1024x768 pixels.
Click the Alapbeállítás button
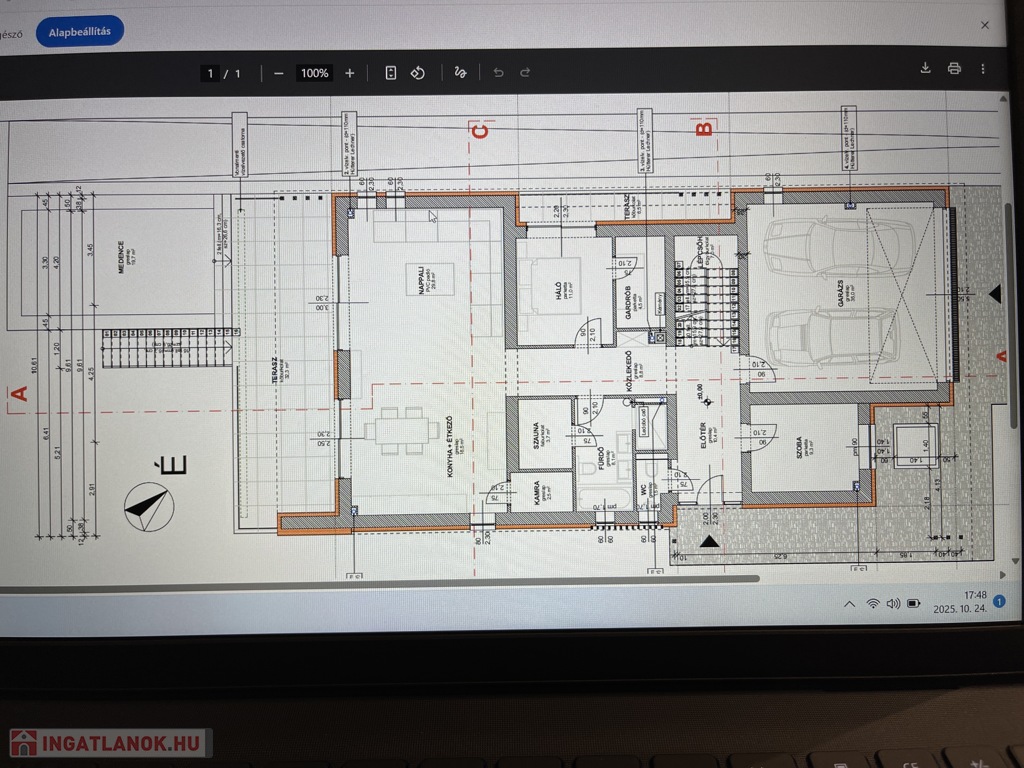[80, 31]
